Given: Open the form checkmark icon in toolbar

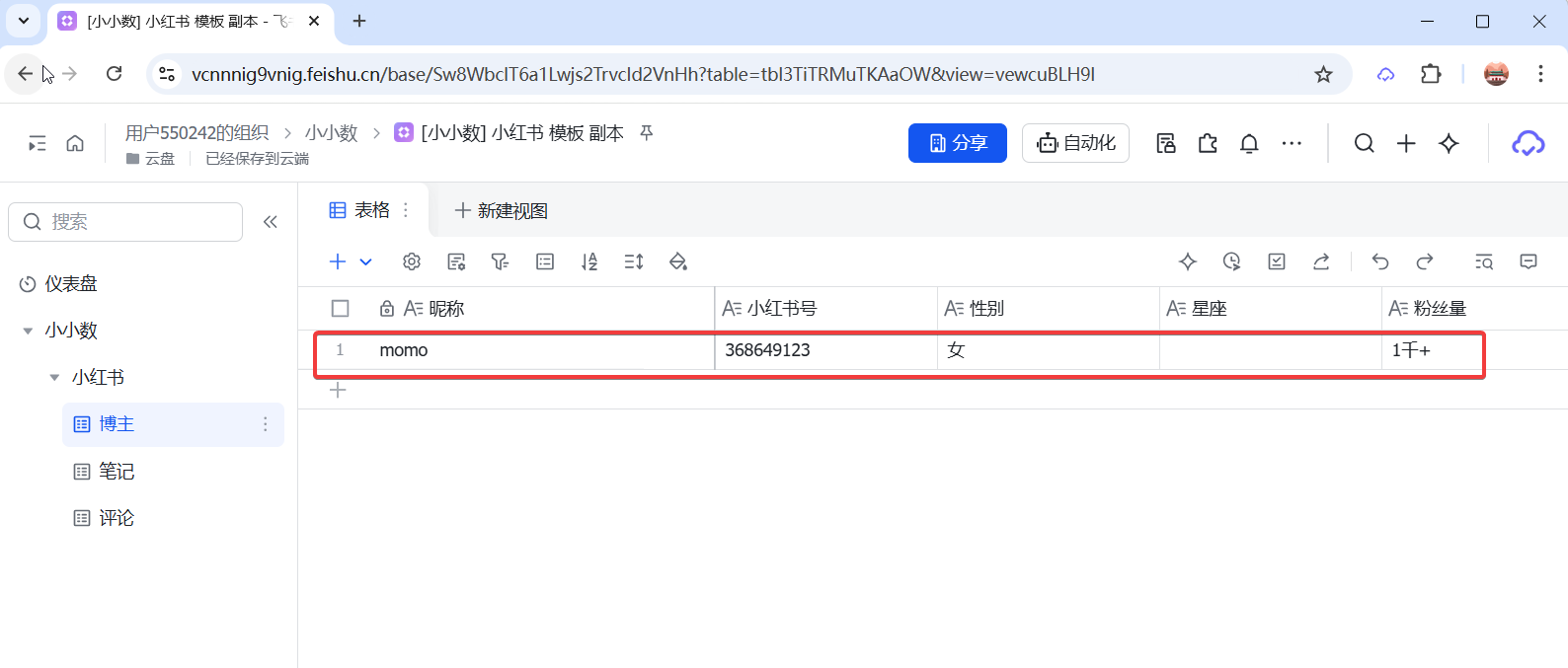Looking at the screenshot, I should (x=1277, y=261).
